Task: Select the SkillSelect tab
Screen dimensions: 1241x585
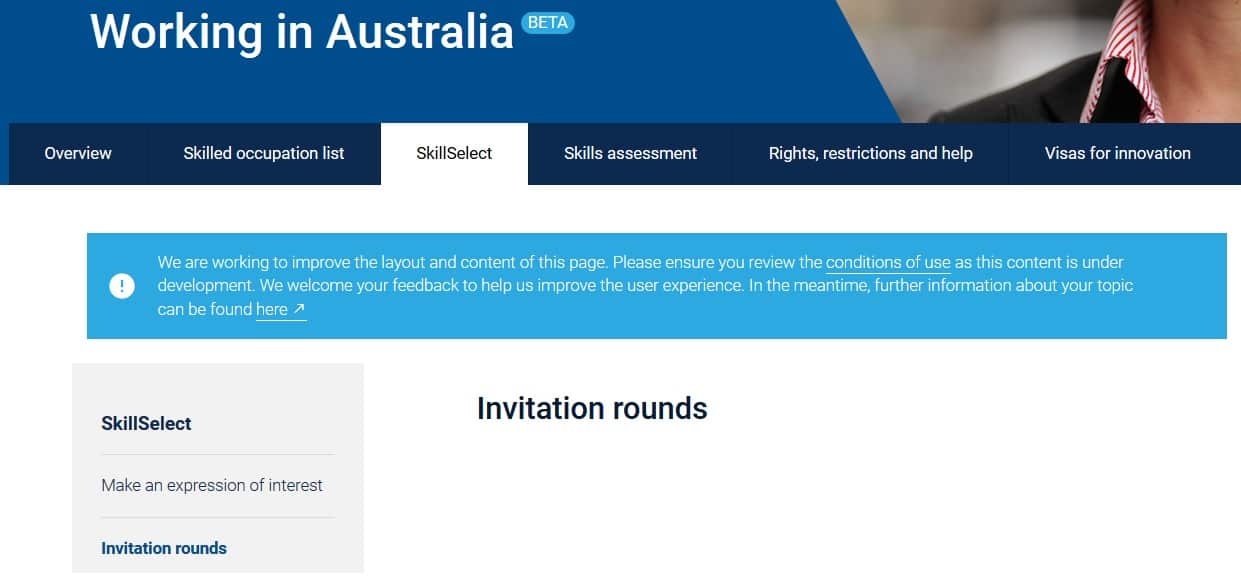Action: [x=454, y=153]
